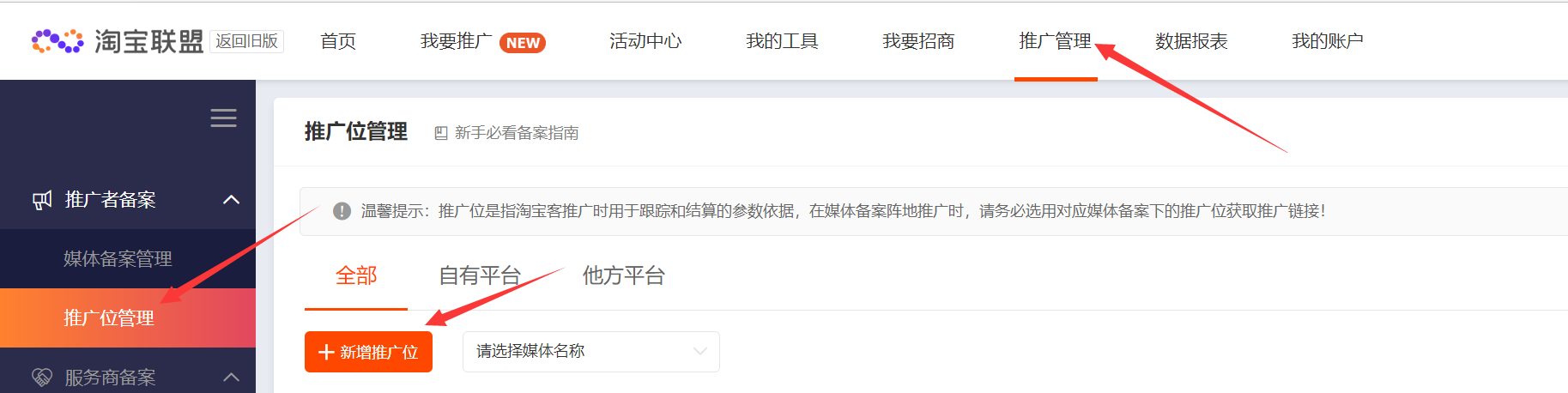The image size is (1568, 393).
Task: Click the megaphone icon beside 推广者备案
Action: point(42,200)
